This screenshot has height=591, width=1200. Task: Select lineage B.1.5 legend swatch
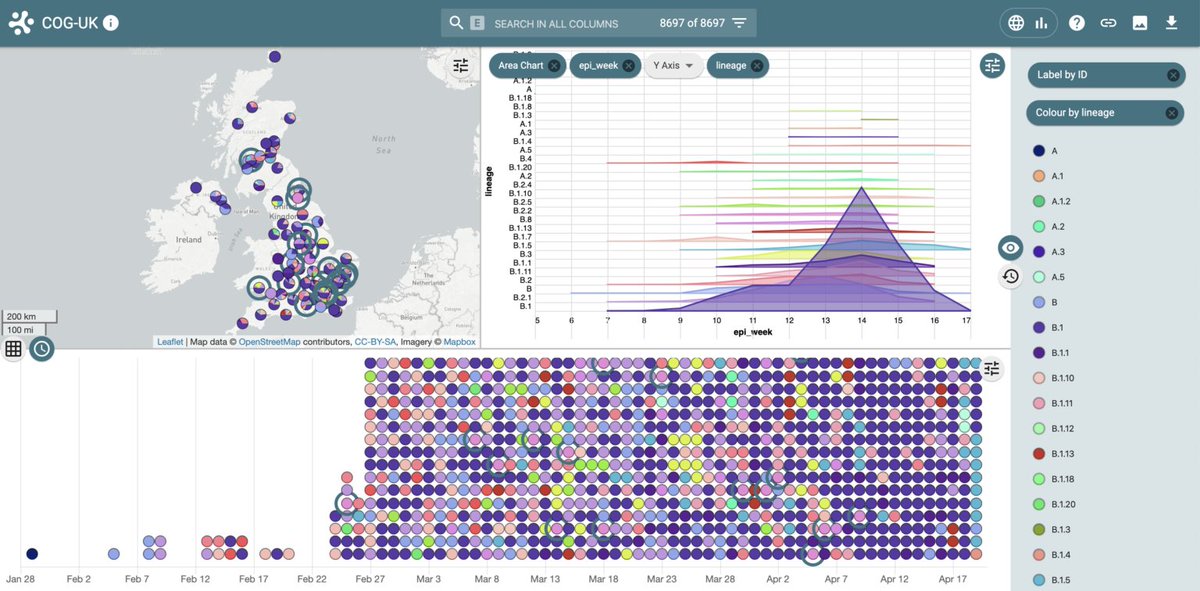coord(1037,580)
